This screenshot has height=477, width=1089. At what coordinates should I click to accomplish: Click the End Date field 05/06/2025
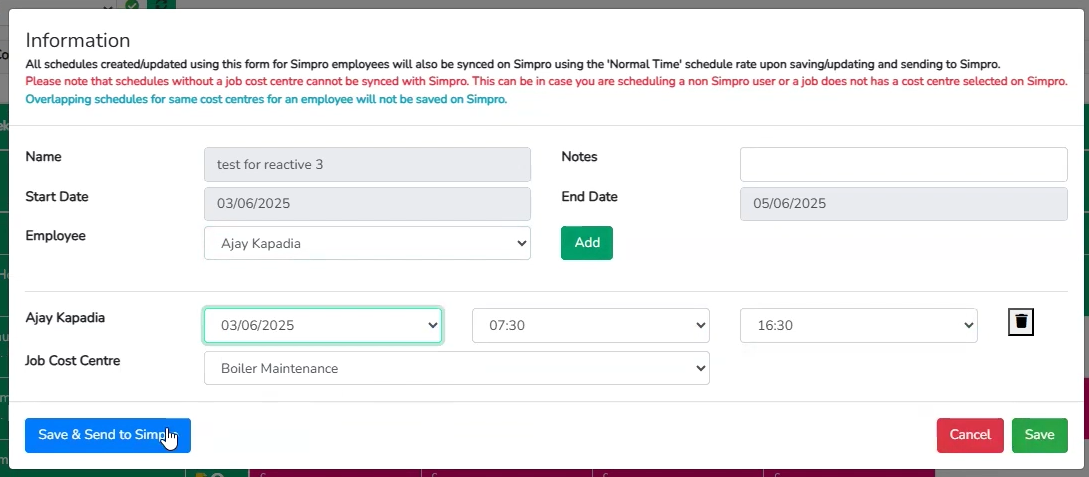tap(904, 204)
